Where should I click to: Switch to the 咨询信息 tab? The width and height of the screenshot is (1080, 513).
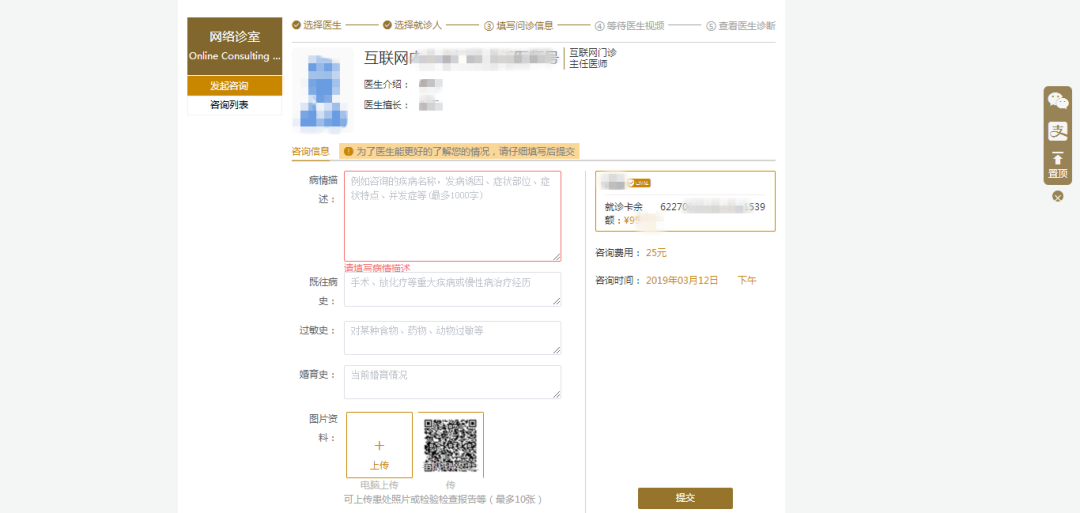[310, 152]
